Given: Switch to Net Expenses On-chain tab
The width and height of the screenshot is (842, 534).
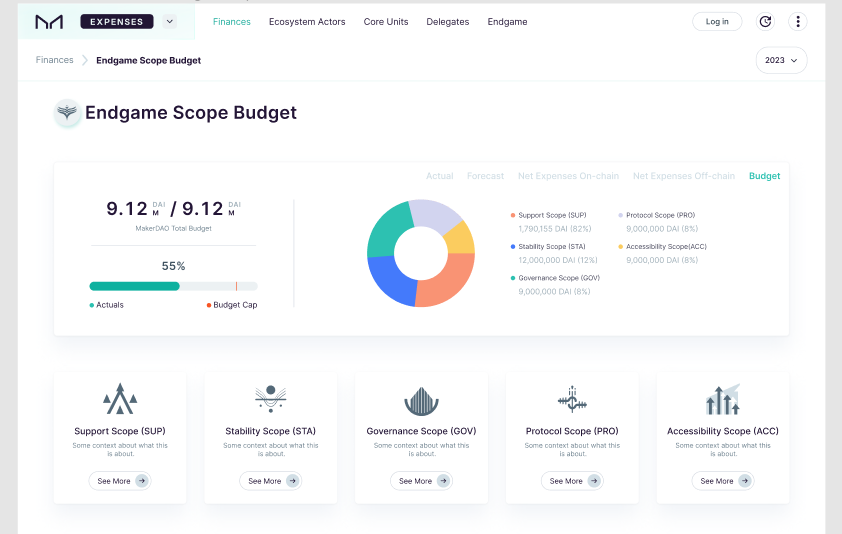Looking at the screenshot, I should pos(568,176).
